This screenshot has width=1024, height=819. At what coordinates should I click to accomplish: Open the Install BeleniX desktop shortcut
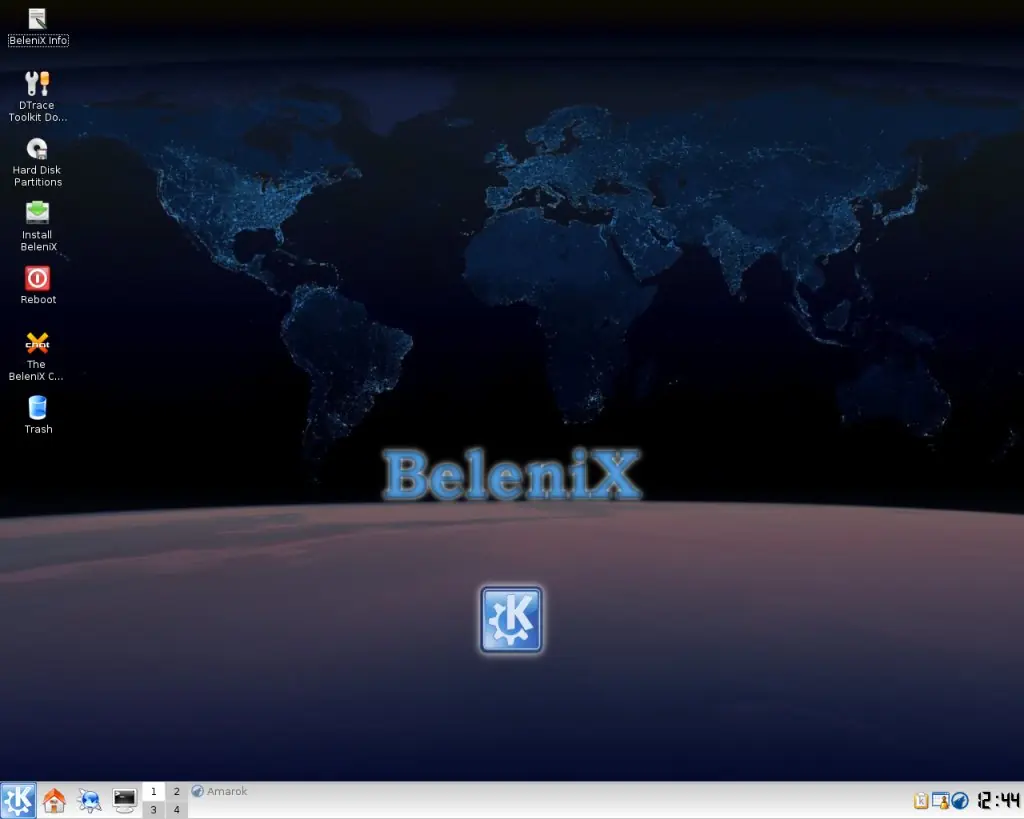pyautogui.click(x=37, y=215)
